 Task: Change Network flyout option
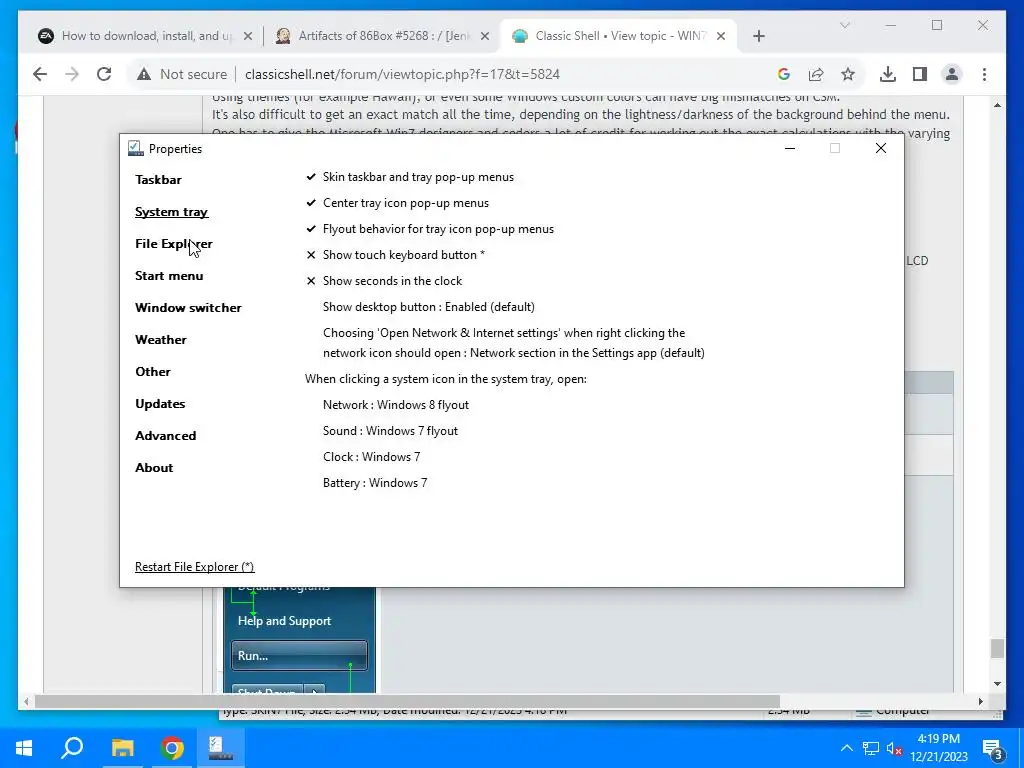(396, 405)
